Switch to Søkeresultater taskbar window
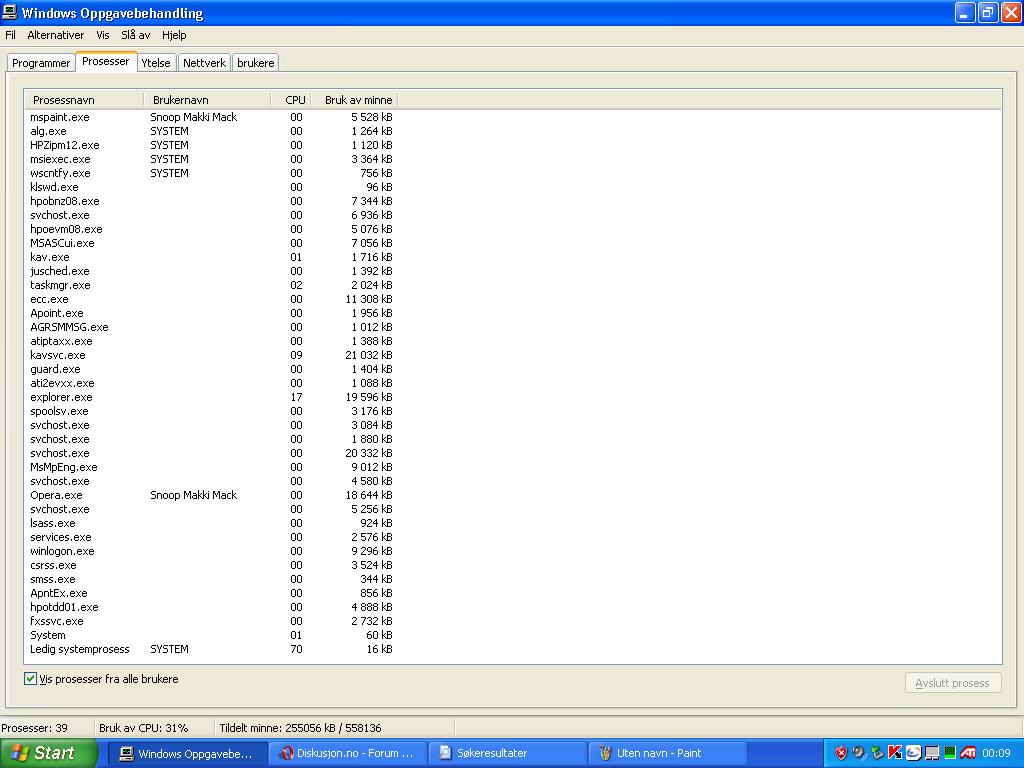Image resolution: width=1024 pixels, height=768 pixels. point(507,753)
